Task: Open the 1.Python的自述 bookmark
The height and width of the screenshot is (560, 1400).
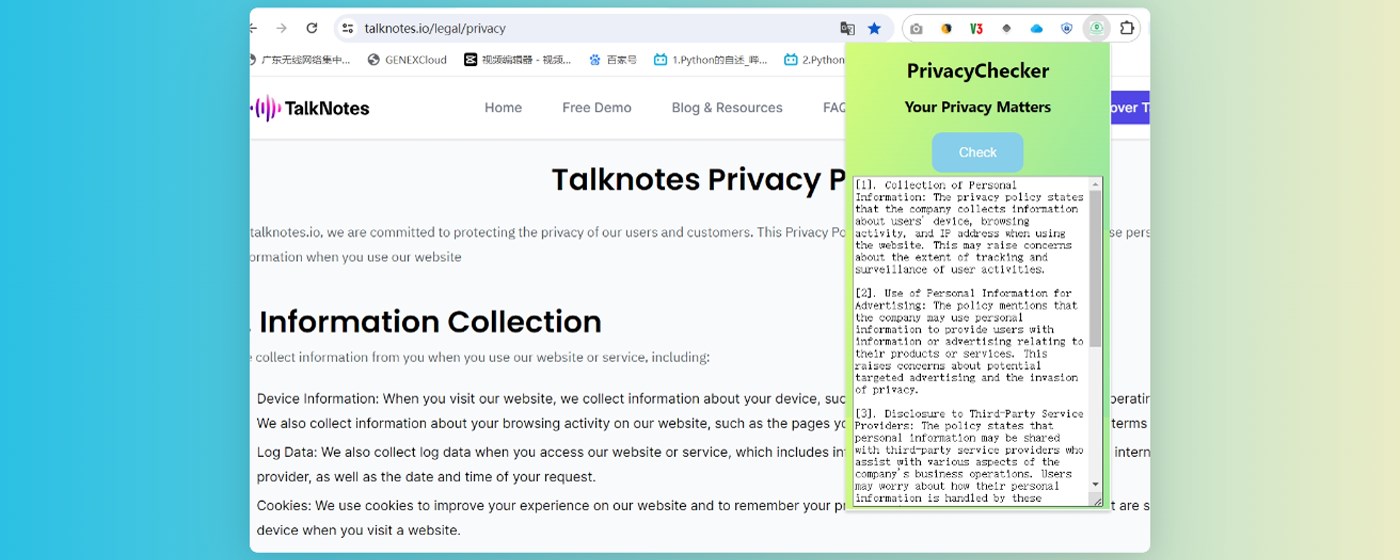Action: tap(710, 60)
